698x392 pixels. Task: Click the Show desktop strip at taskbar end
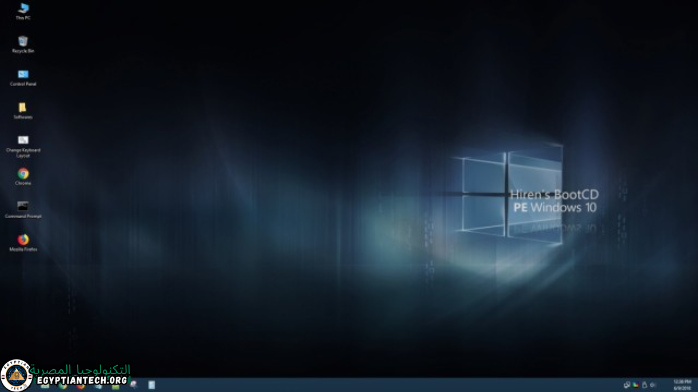pos(697,385)
